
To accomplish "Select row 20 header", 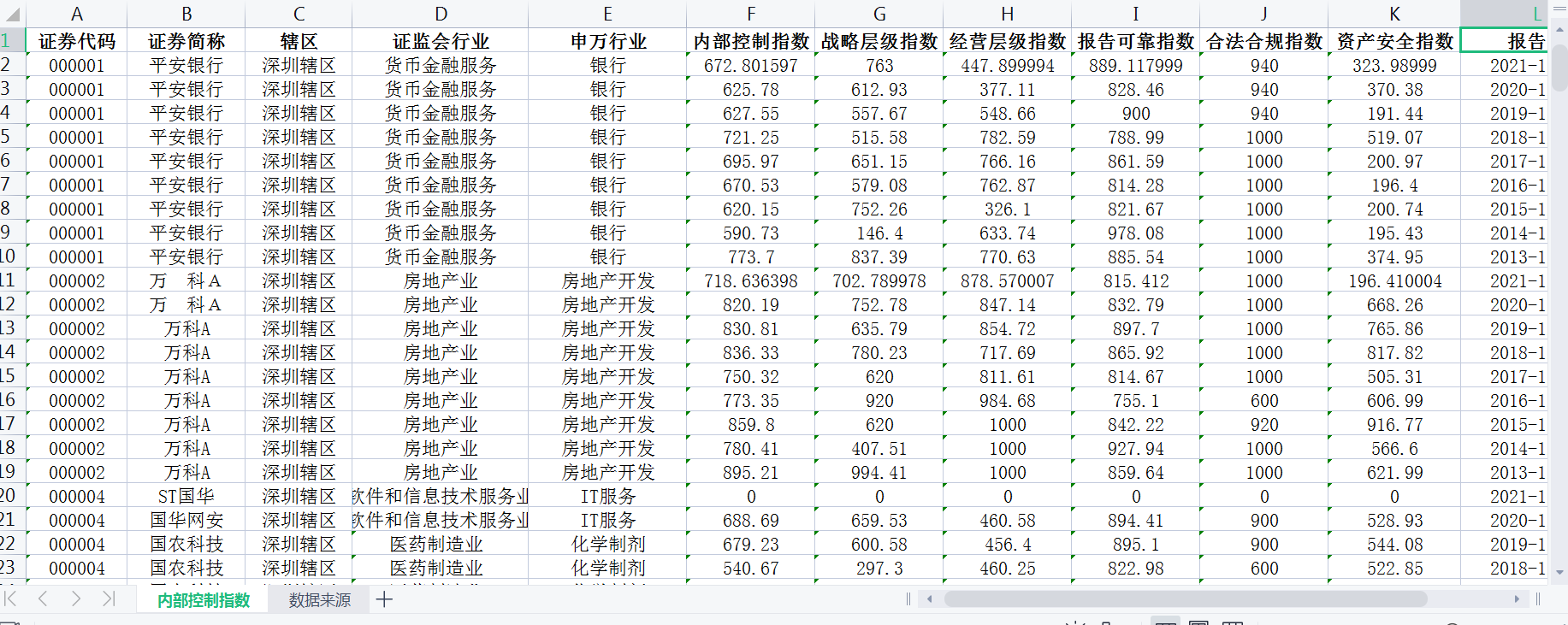I will [x=13, y=496].
